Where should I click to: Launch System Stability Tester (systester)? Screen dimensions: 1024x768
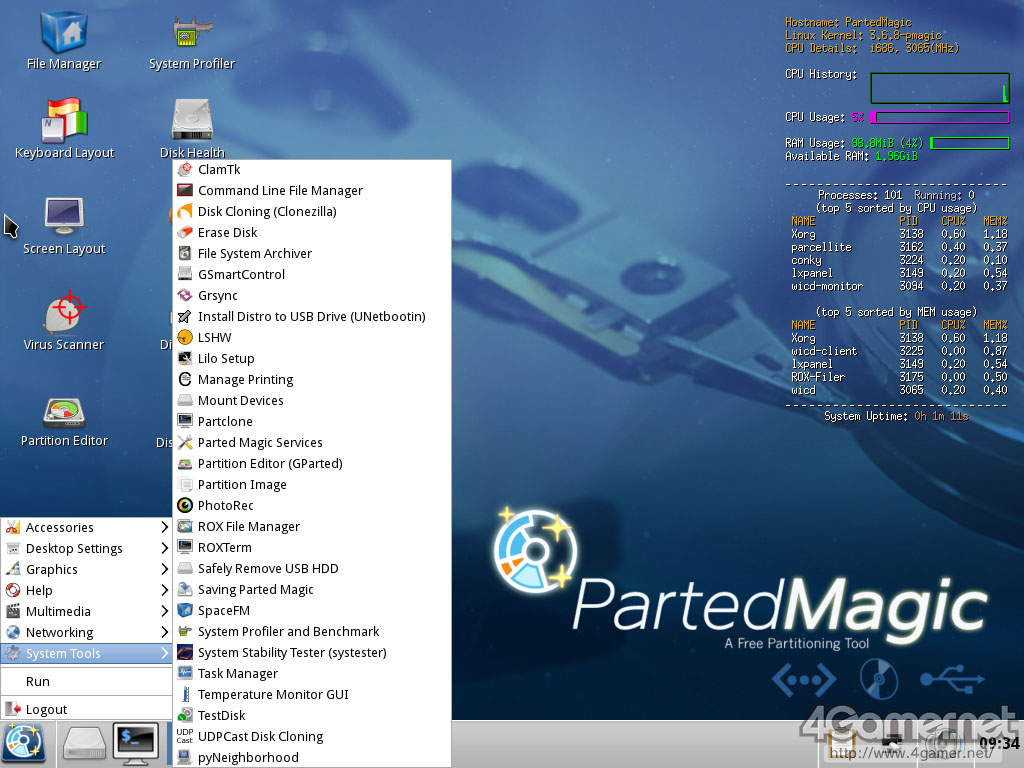[x=312, y=652]
